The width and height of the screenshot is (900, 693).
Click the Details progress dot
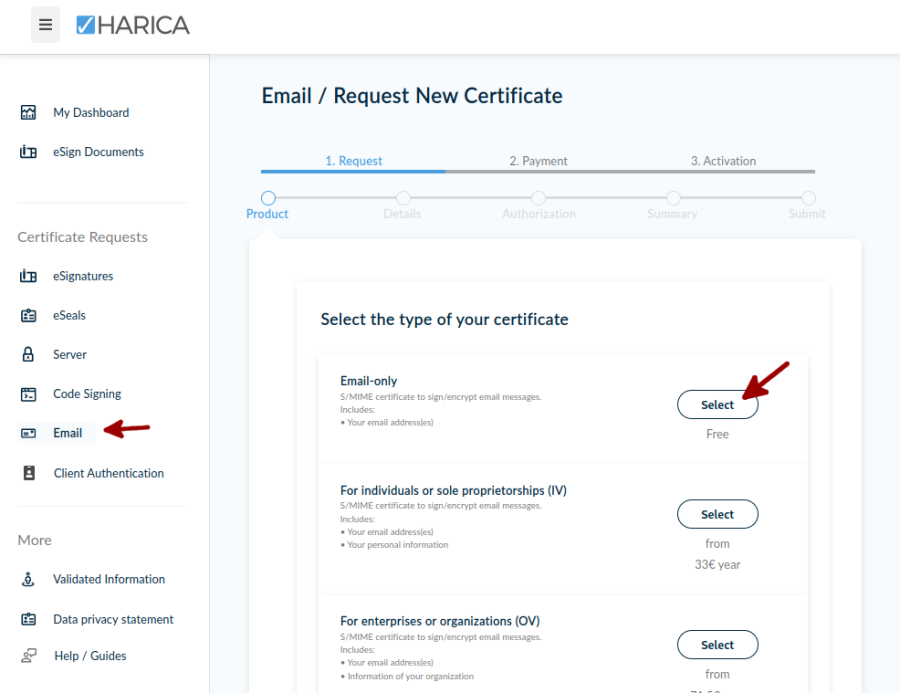pyautogui.click(x=402, y=198)
